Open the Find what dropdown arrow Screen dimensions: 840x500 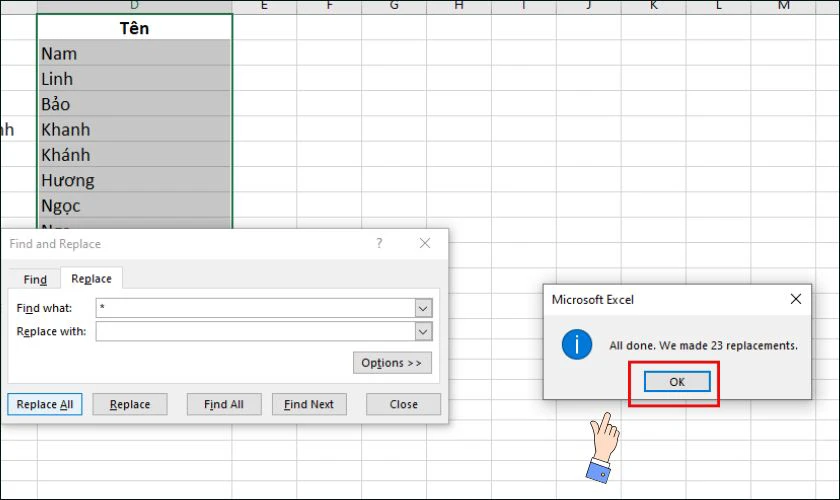click(423, 309)
